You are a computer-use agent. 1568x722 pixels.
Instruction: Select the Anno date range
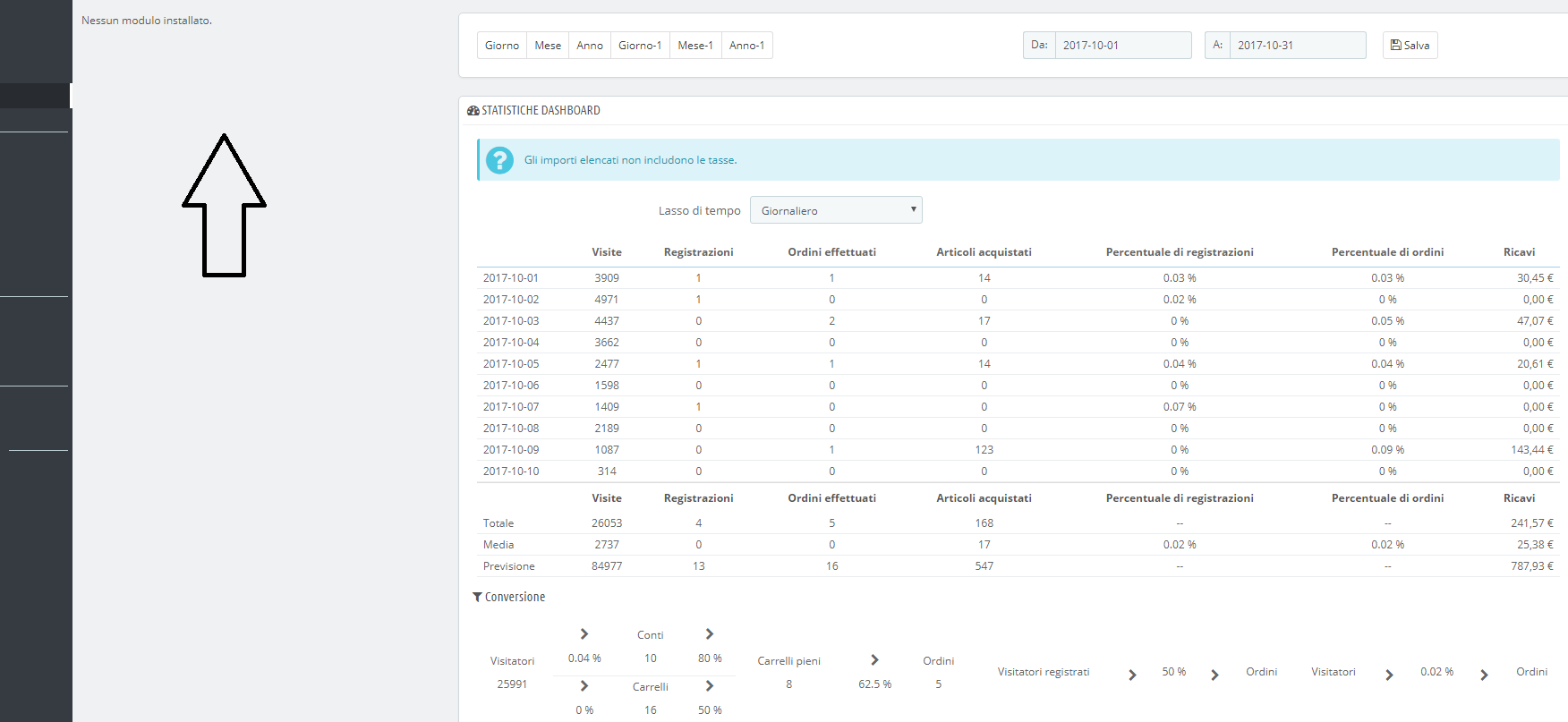[x=590, y=46]
